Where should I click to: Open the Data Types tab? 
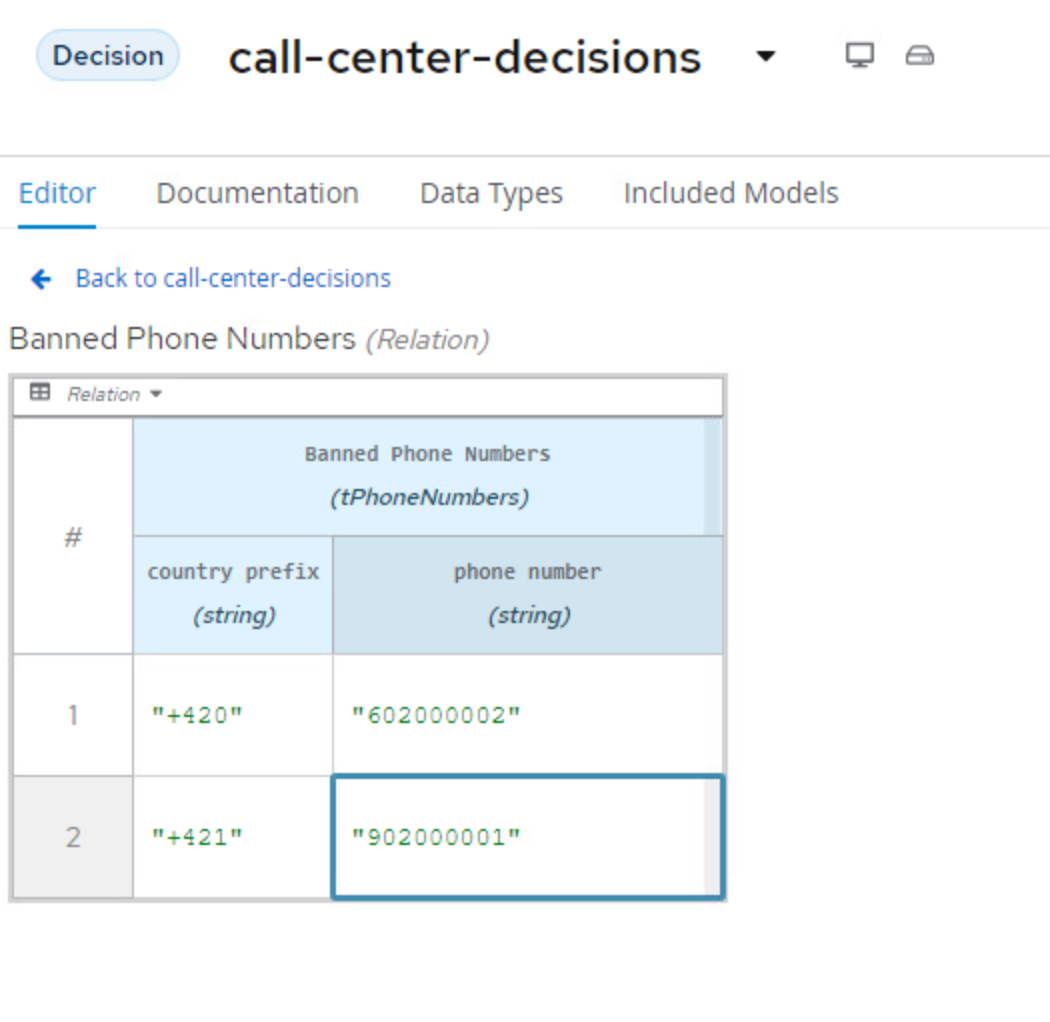[x=492, y=194]
